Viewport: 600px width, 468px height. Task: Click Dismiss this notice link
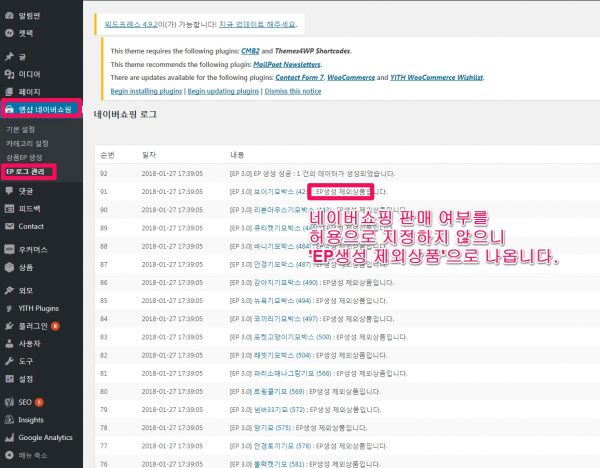(293, 91)
